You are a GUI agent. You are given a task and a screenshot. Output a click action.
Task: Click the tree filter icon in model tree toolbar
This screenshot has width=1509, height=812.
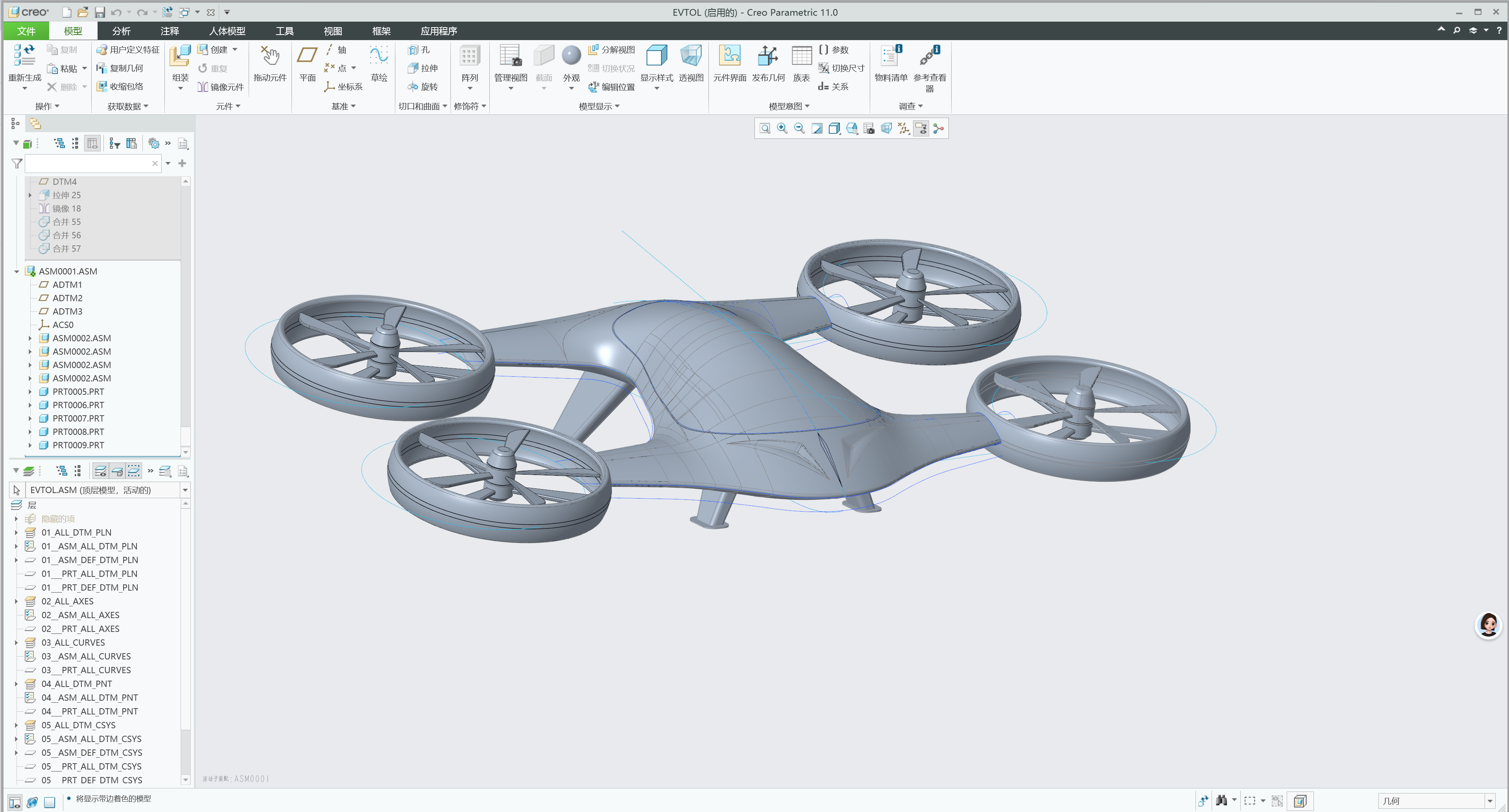[x=115, y=144]
